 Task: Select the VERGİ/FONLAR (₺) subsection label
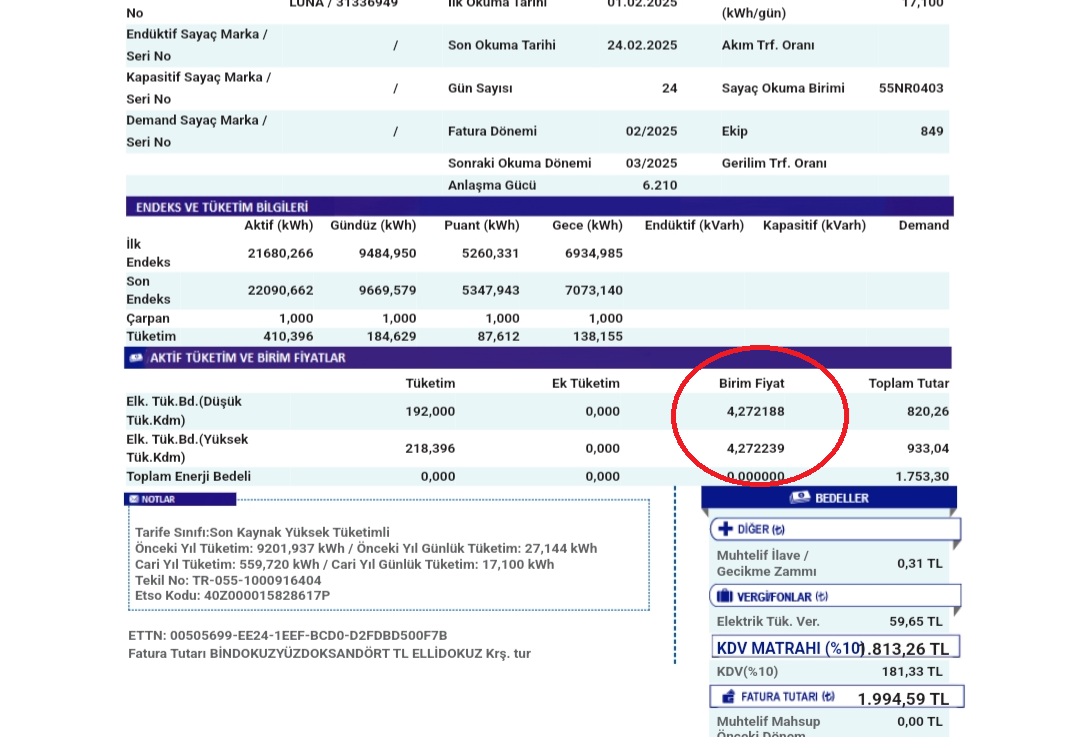tap(782, 596)
